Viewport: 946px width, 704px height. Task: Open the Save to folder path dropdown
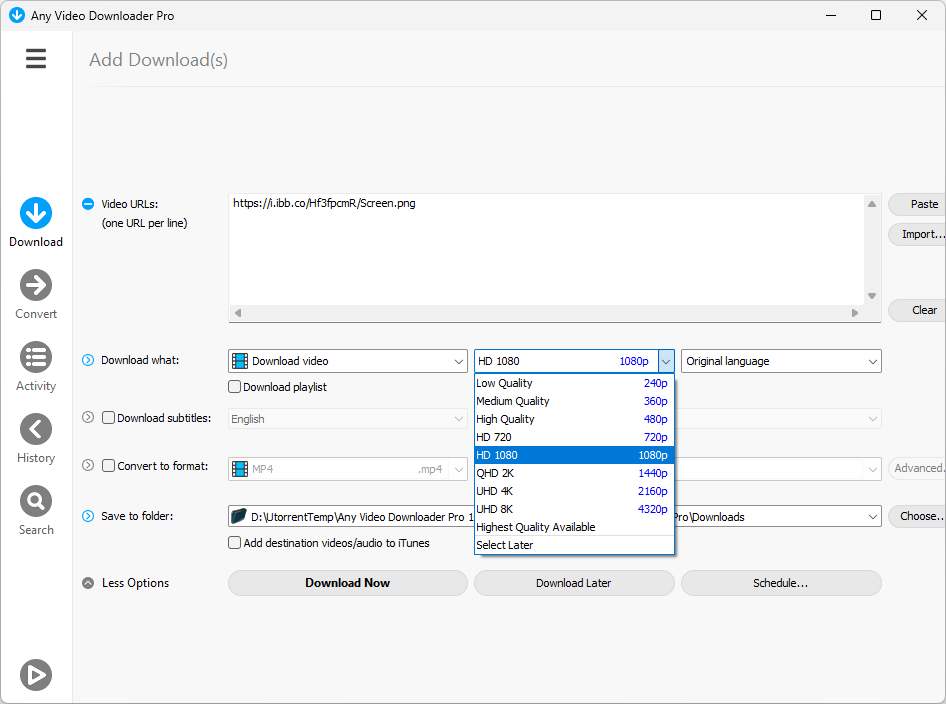tap(872, 517)
